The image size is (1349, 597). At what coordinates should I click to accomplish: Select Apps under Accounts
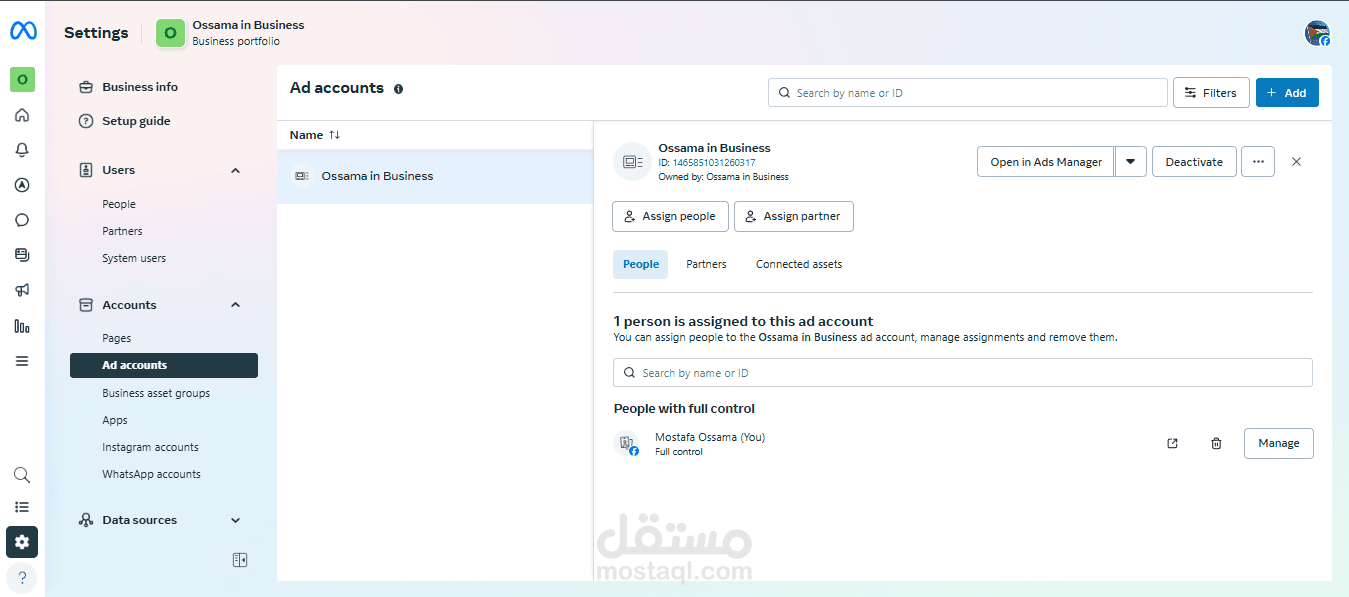pos(115,420)
